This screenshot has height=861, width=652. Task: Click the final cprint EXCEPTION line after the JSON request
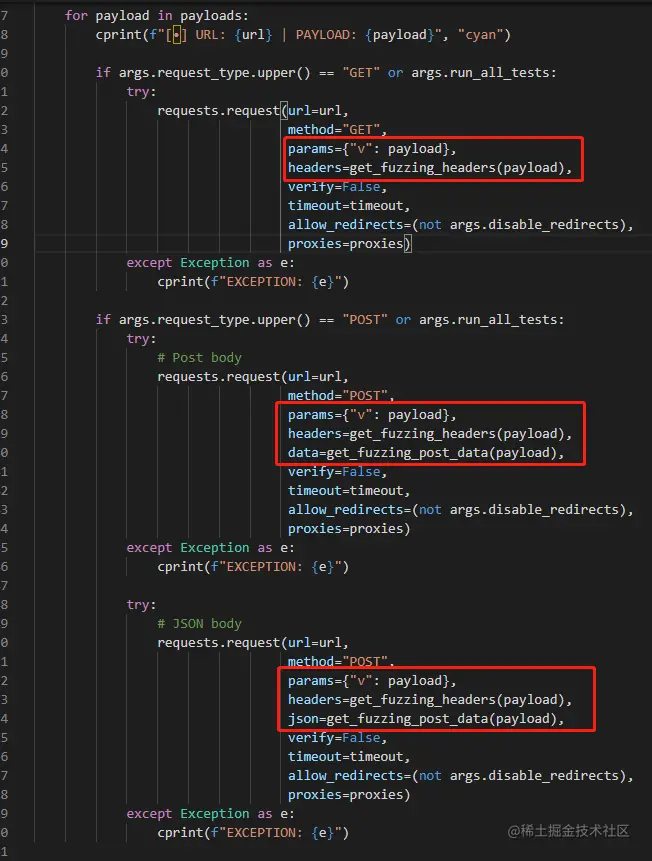point(253,833)
